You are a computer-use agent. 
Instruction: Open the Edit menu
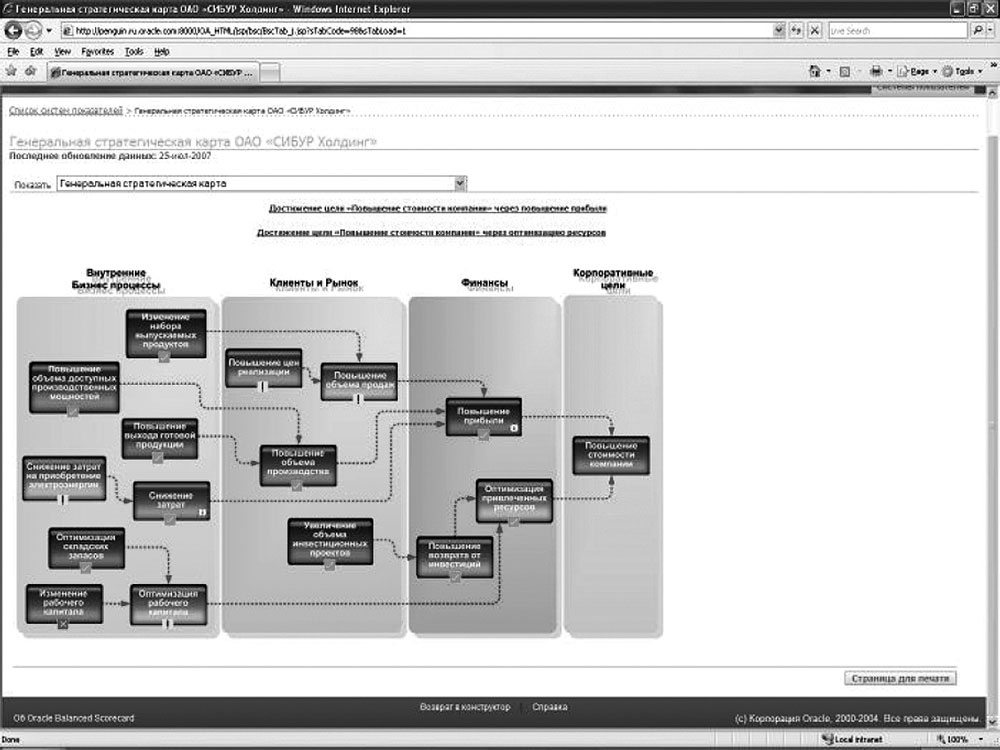pos(36,52)
